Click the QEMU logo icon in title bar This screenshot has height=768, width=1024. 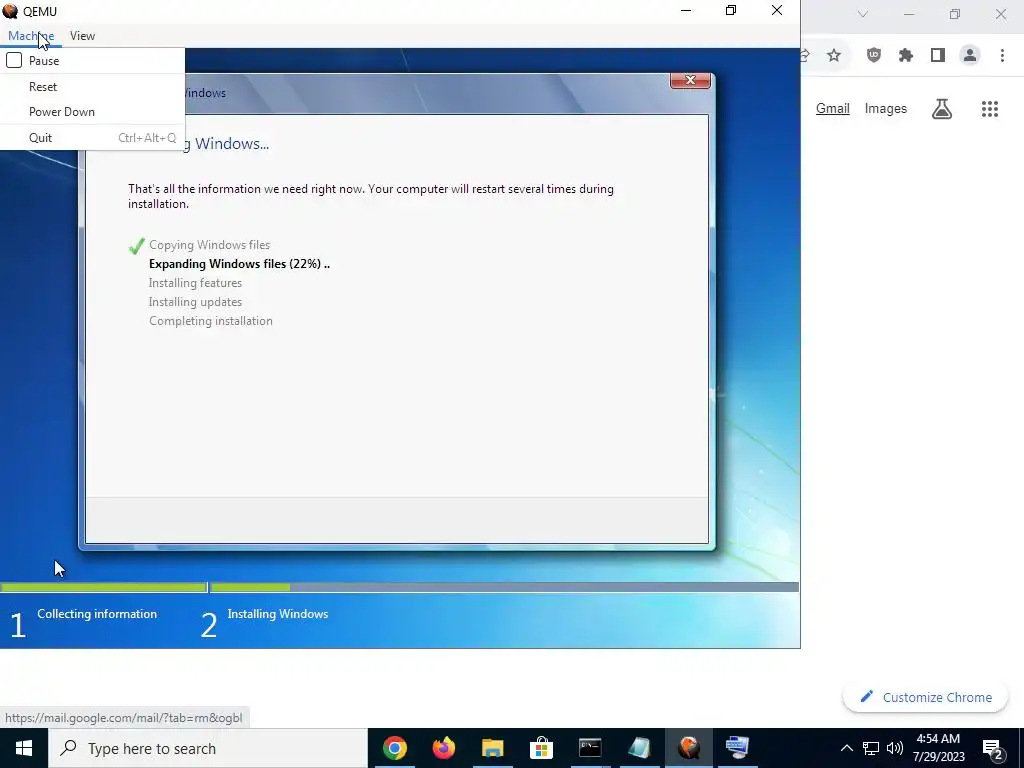pos(10,11)
